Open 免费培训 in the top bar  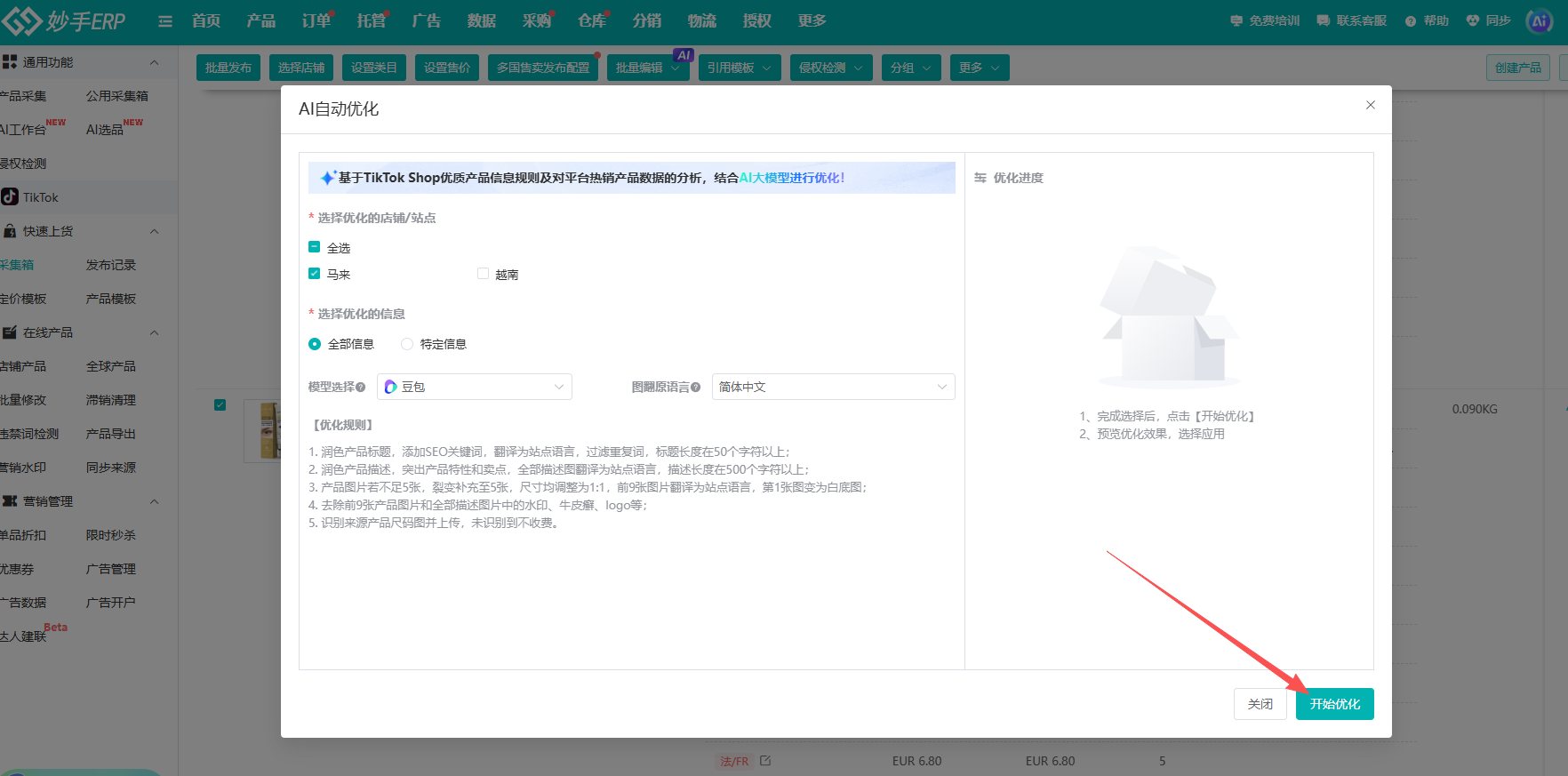point(1265,20)
